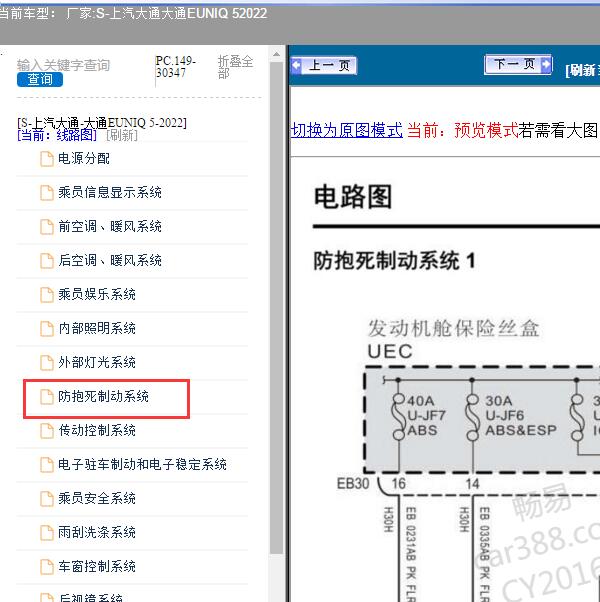Click pin number 14 in diagram
The image size is (600, 602).
pyautogui.click(x=473, y=484)
